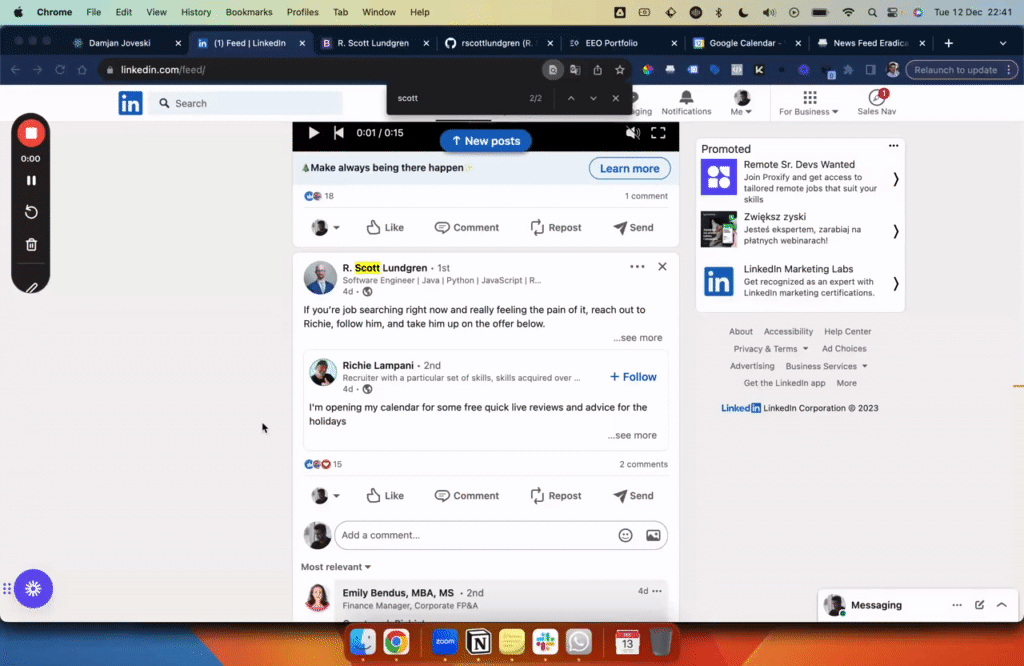Repost R. Scott Lundgren's post
Image resolution: width=1024 pixels, height=666 pixels.
(556, 496)
